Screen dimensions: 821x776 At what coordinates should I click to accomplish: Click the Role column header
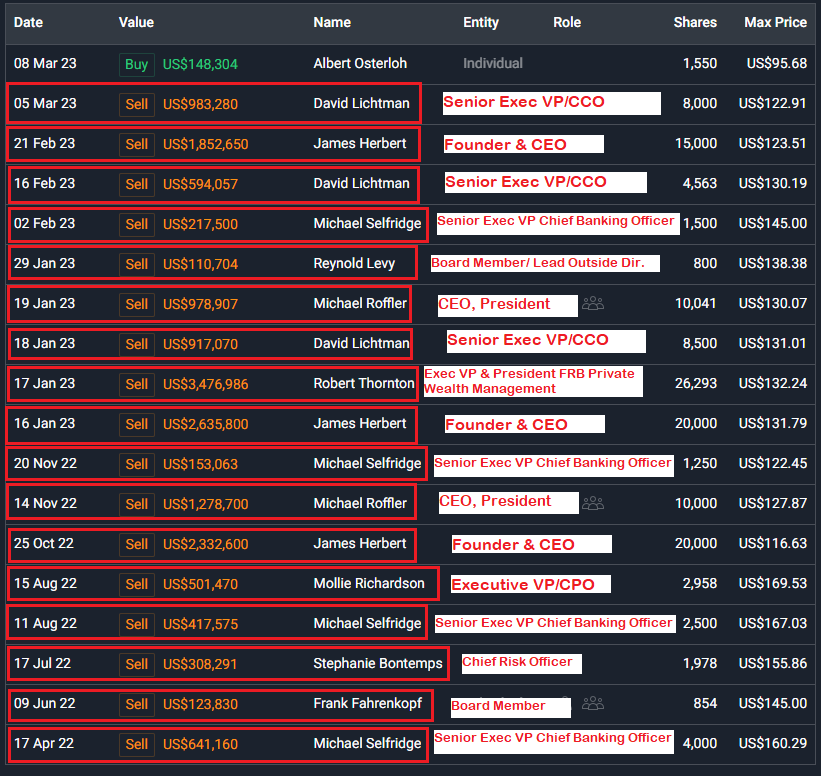pyautogui.click(x=567, y=23)
